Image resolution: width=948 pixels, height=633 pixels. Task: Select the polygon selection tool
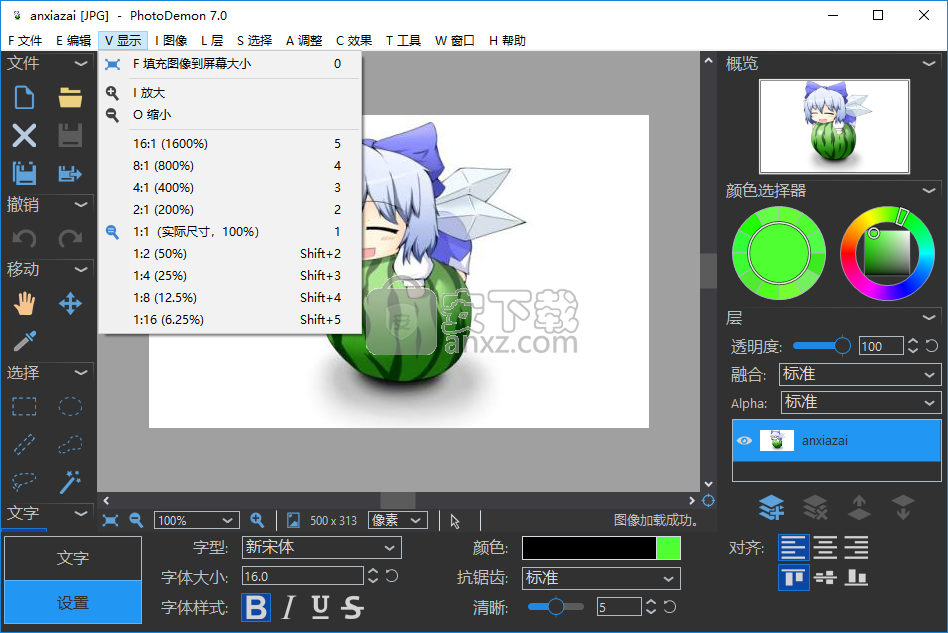[x=70, y=444]
